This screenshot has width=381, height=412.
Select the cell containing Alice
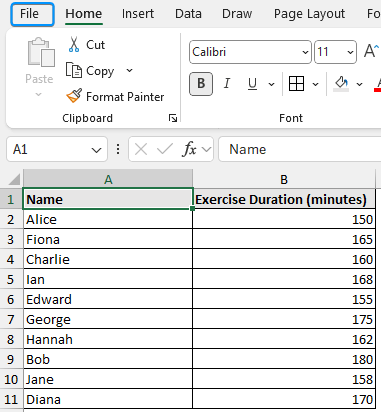point(108,219)
